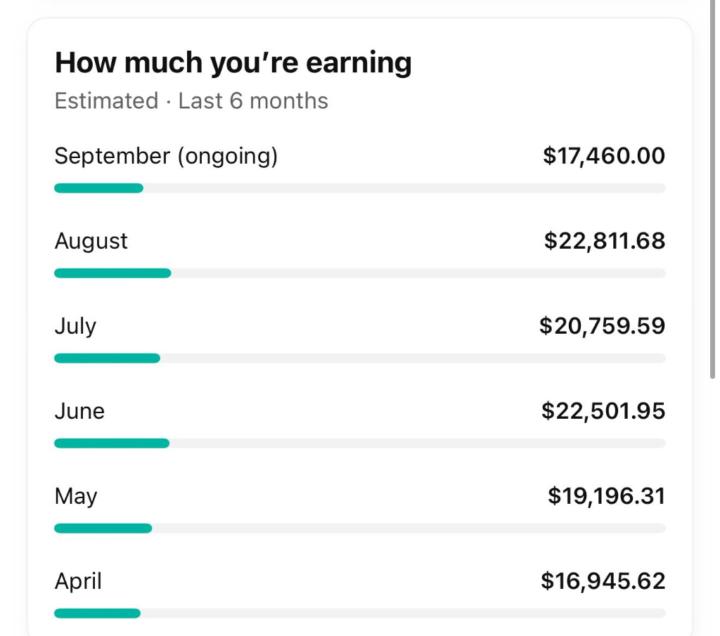Viewport: 720px width, 636px height.
Task: Click the "How much you're earning" heading
Action: point(233,63)
